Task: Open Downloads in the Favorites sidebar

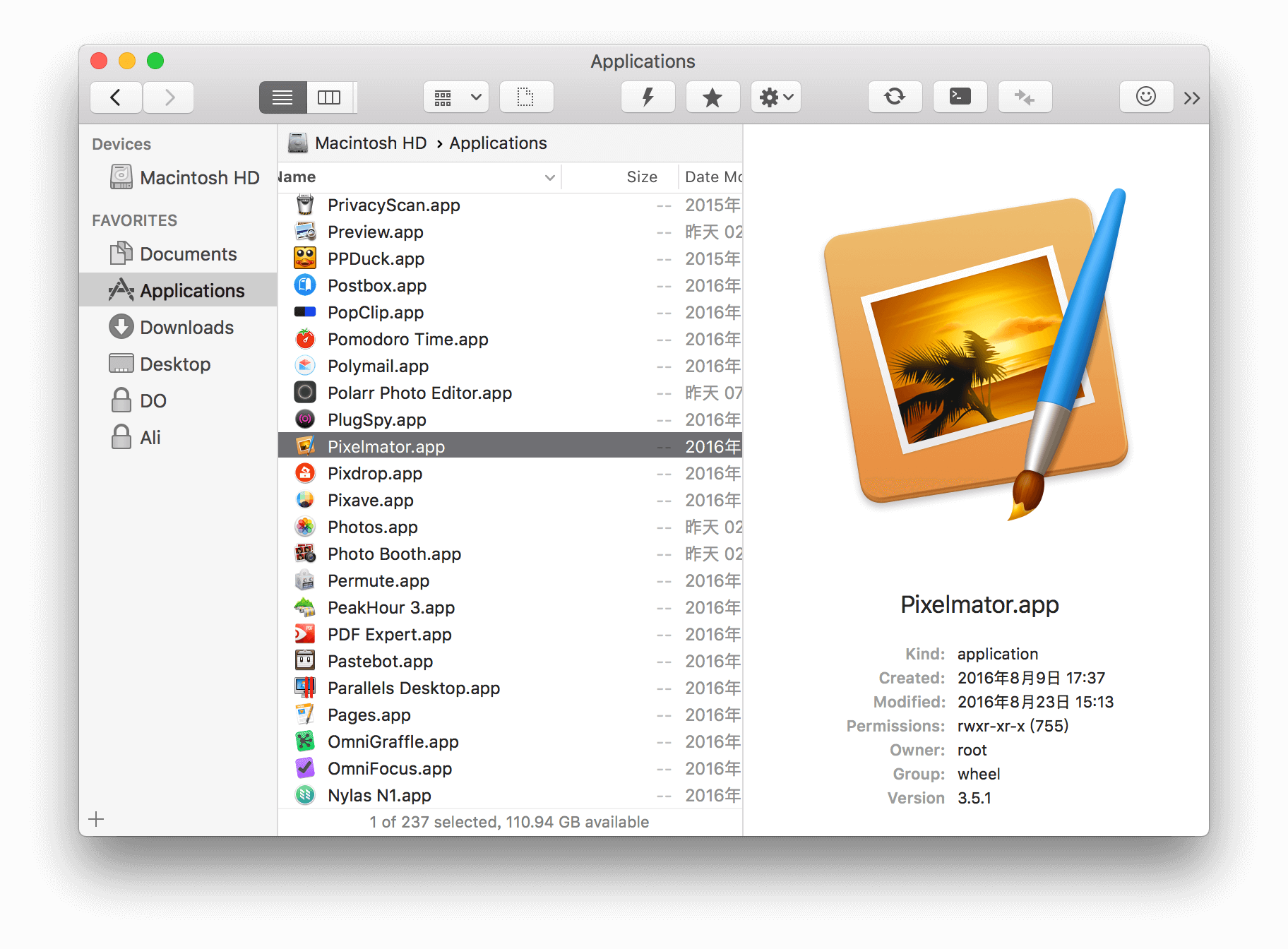Action: tap(186, 328)
